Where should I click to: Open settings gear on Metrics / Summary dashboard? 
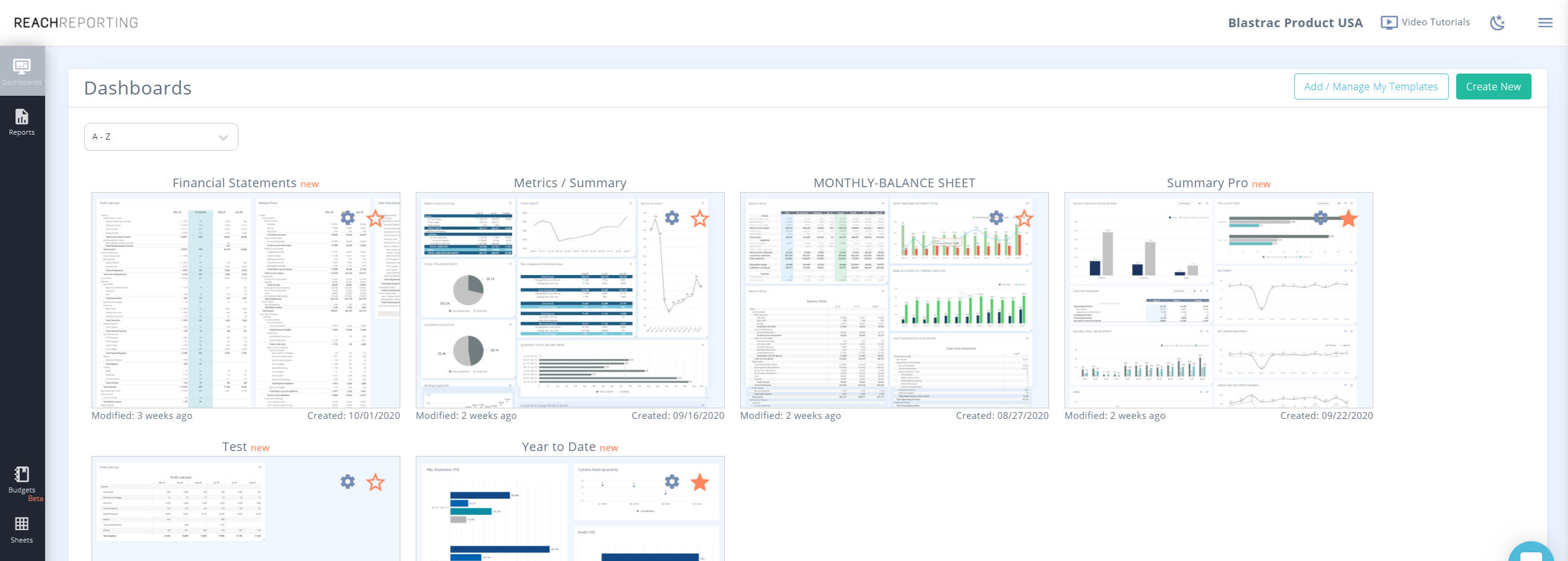(x=672, y=218)
